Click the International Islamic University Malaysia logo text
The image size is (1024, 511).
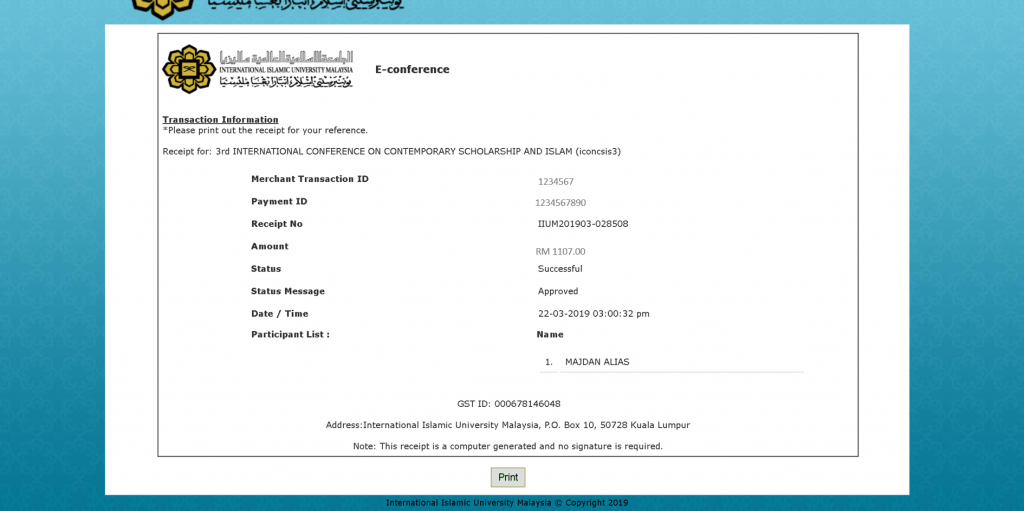pos(286,69)
